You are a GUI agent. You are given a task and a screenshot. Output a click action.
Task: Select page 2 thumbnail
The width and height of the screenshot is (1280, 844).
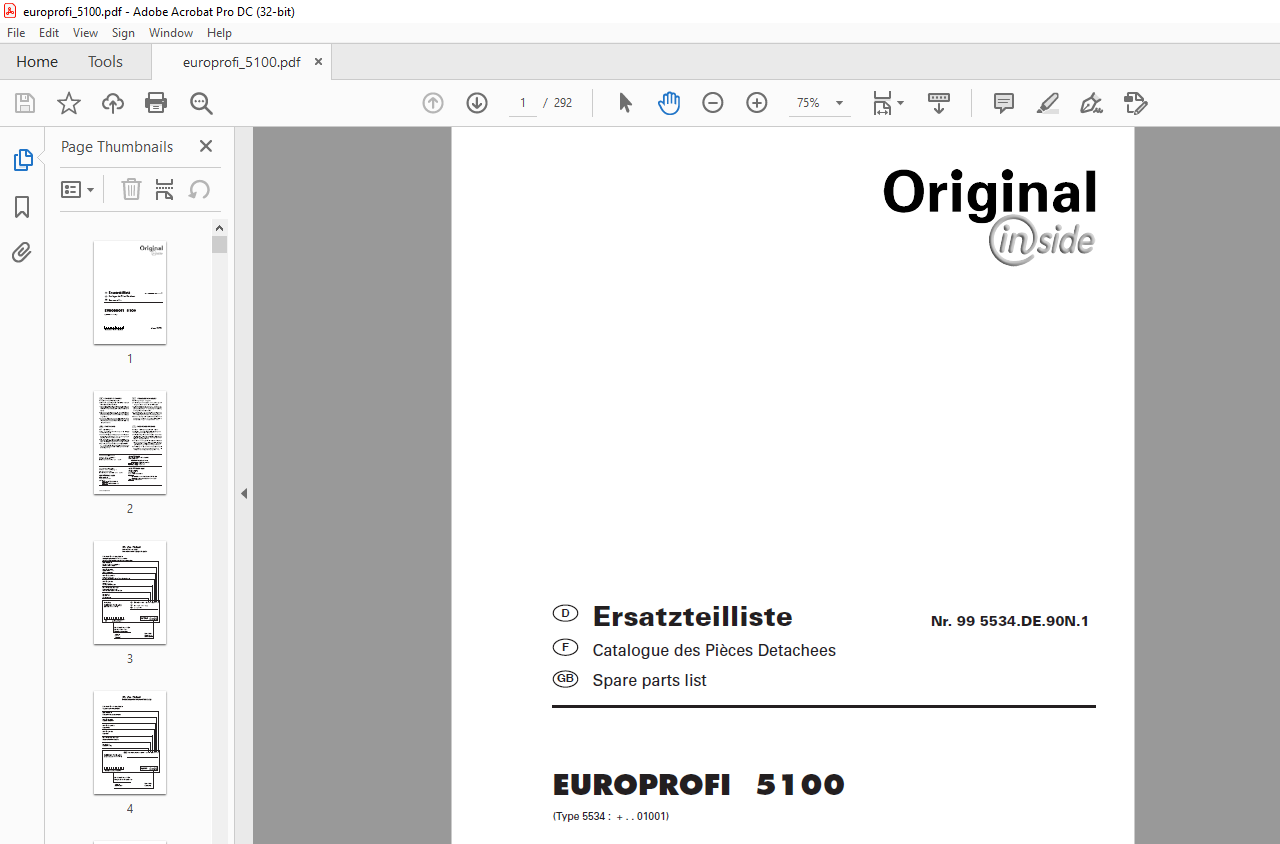(130, 442)
